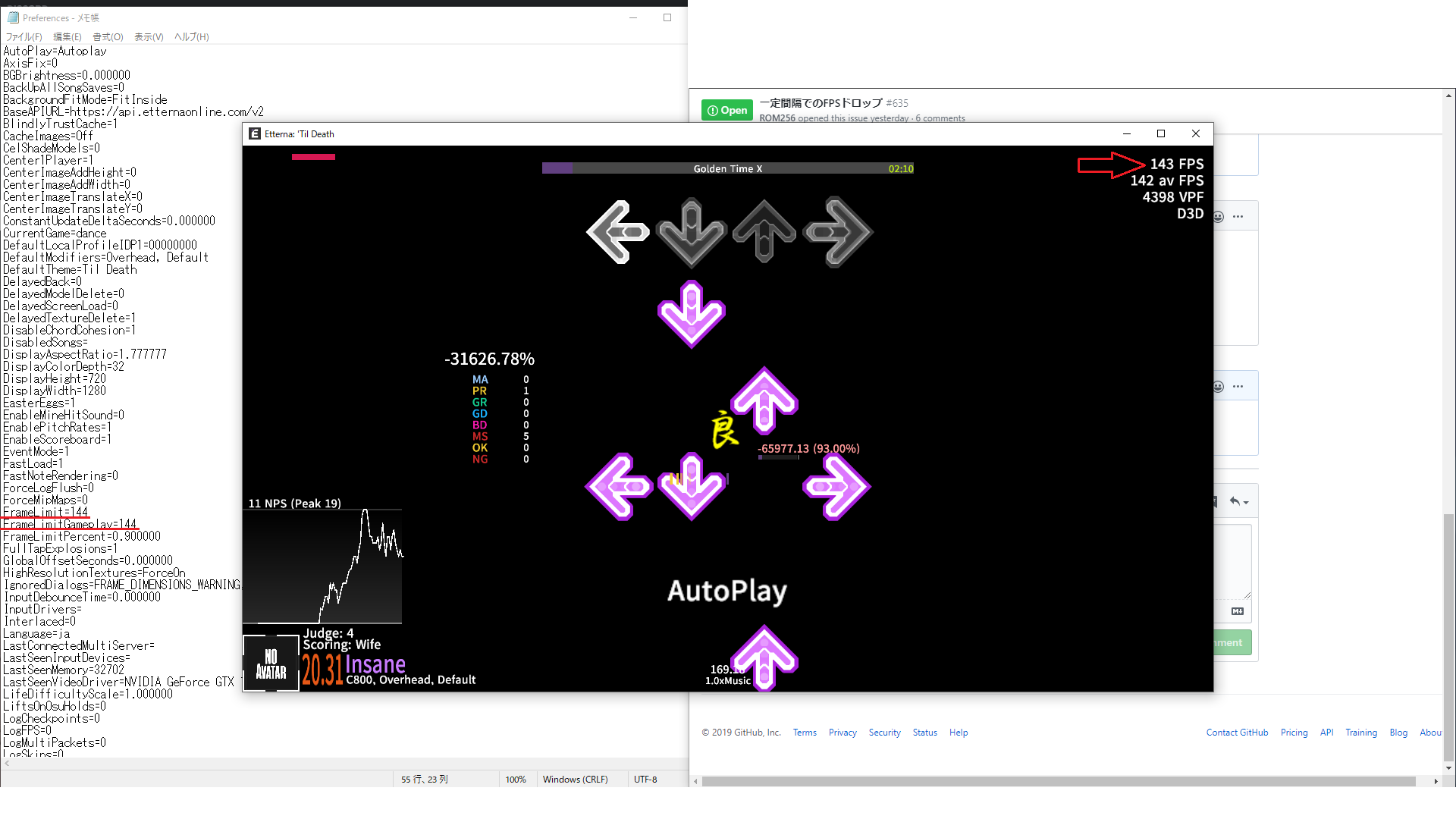
Task: Click the right arrow receptor in Etterna
Action: click(x=837, y=232)
